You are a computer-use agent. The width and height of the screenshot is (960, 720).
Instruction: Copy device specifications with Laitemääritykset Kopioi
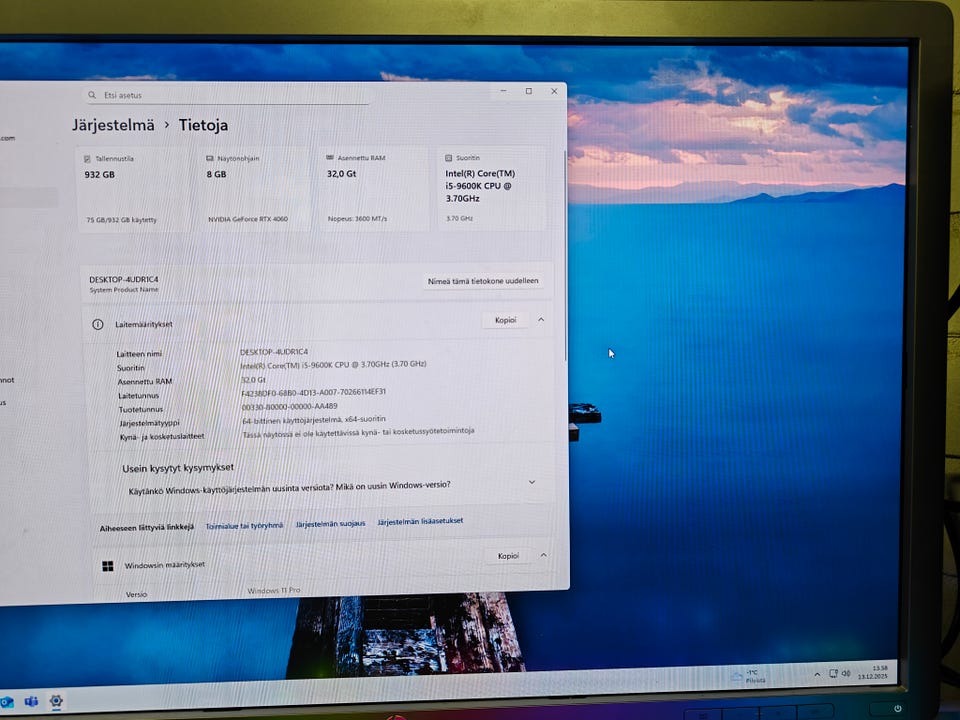point(505,320)
